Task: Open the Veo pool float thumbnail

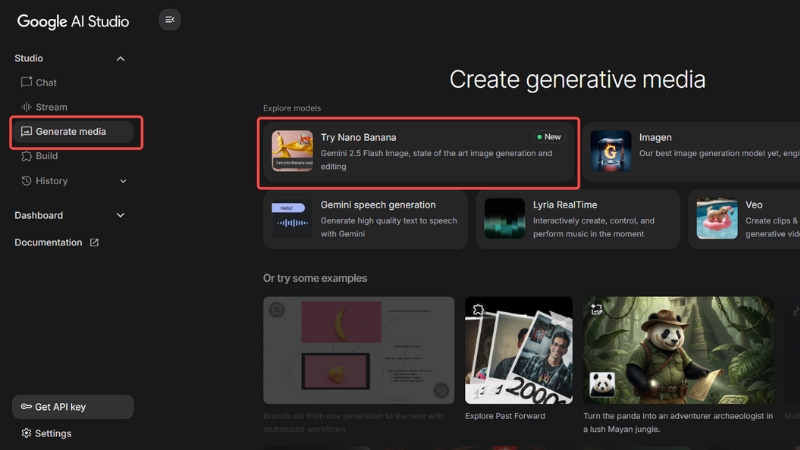Action: coord(717,219)
